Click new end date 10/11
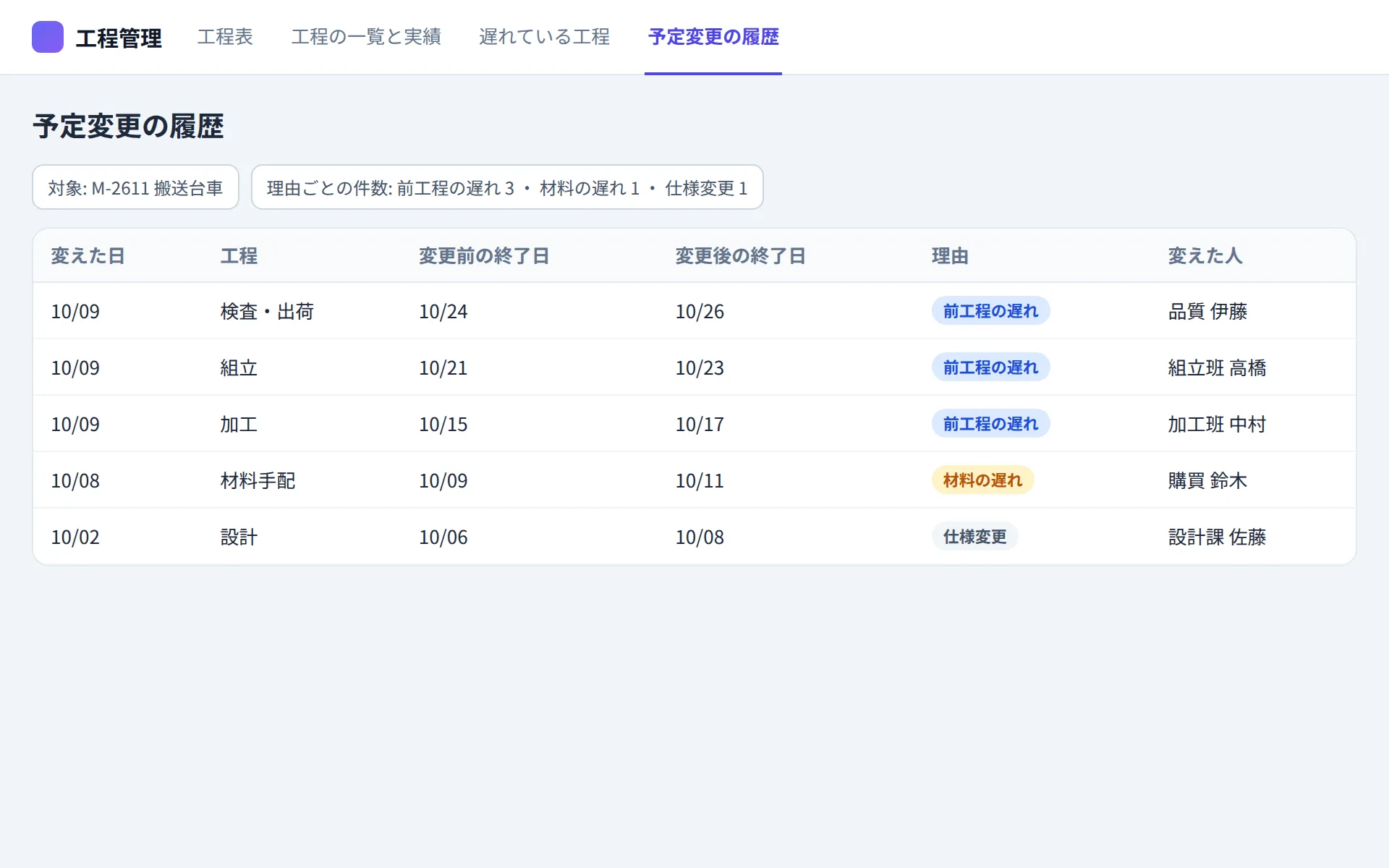The height and width of the screenshot is (868, 1389). click(x=700, y=481)
